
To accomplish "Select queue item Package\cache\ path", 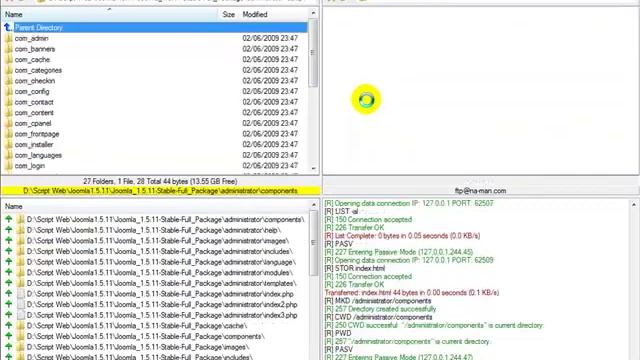I will [137, 326].
